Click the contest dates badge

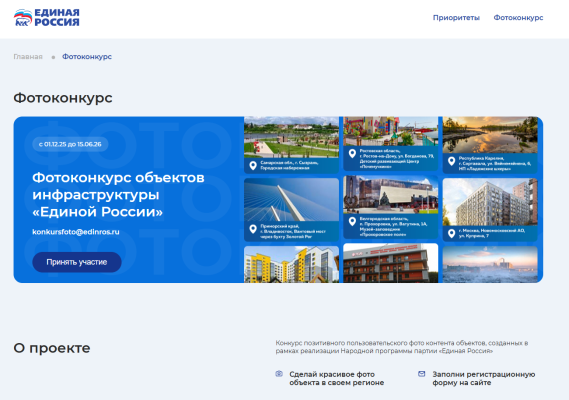[x=70, y=144]
